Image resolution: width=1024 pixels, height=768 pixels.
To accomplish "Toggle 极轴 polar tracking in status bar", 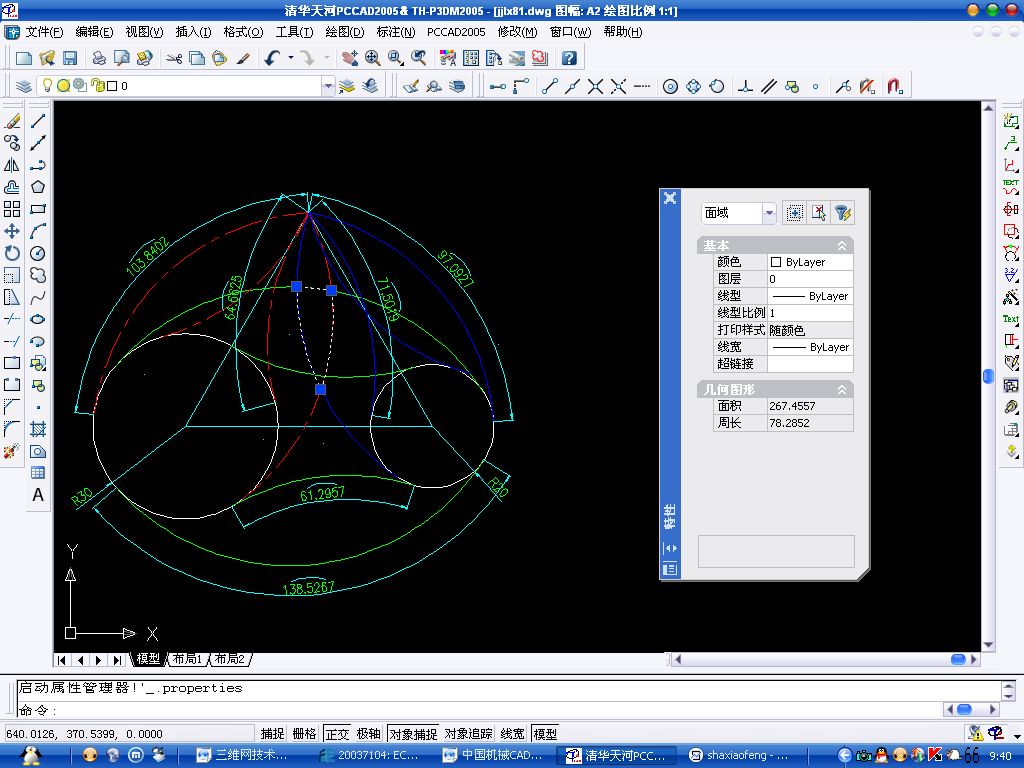I will (368, 733).
